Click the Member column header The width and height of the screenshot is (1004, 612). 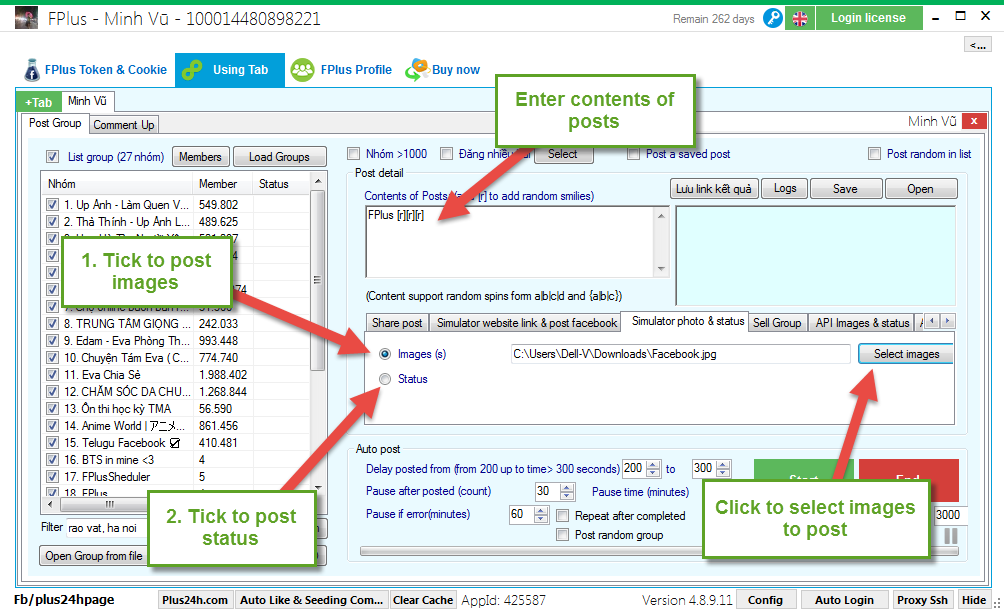tap(218, 184)
